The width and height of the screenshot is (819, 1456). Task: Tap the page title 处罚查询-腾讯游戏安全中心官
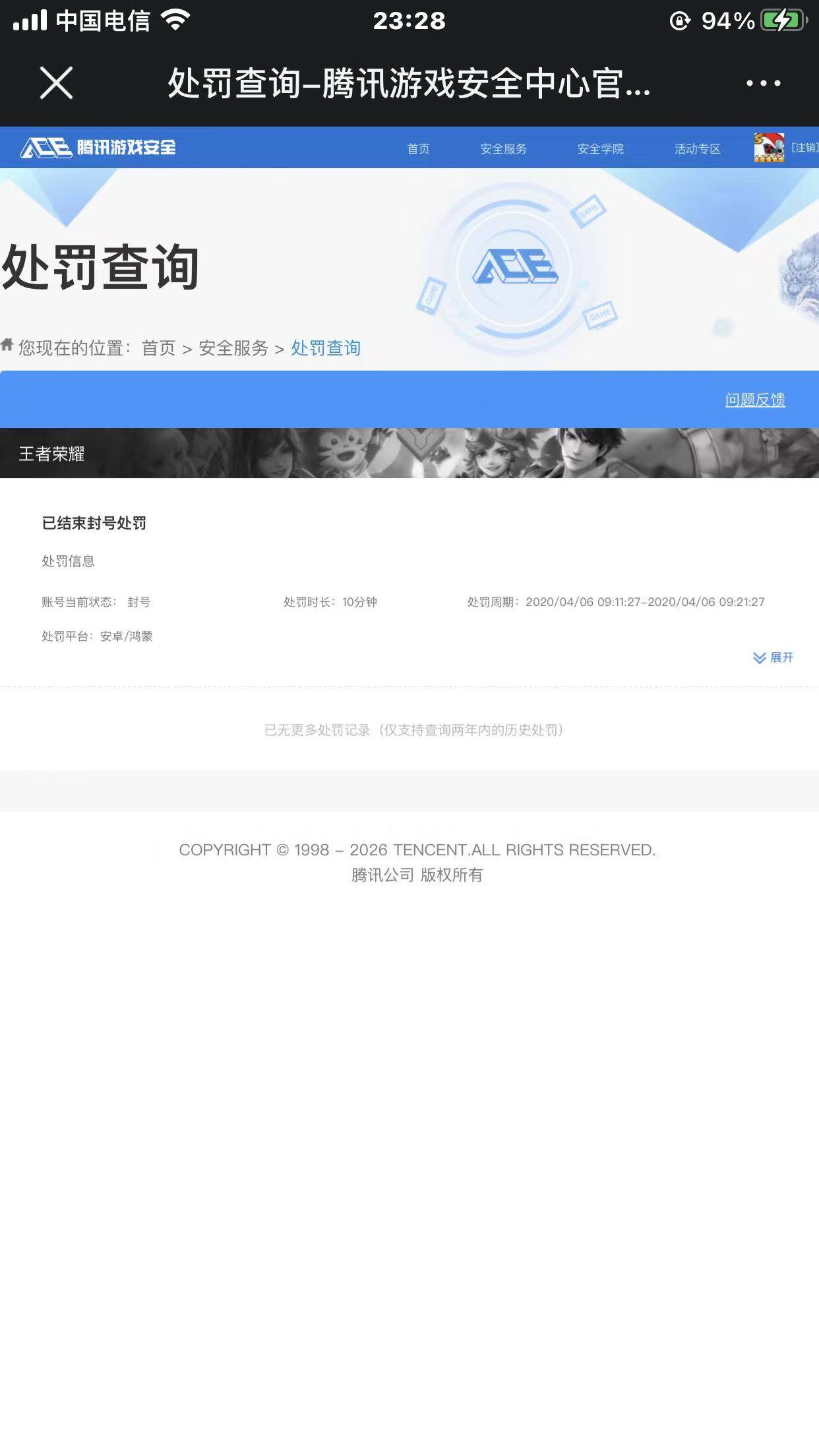tap(409, 84)
